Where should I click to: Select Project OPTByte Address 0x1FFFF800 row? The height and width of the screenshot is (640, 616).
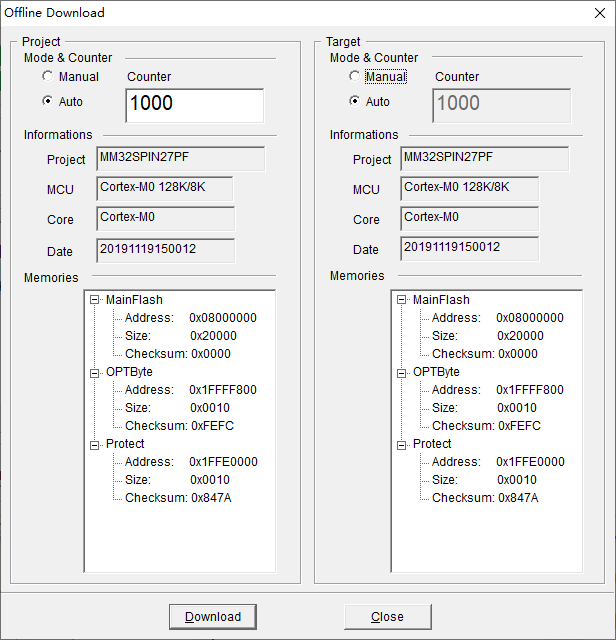pyautogui.click(x=191, y=390)
